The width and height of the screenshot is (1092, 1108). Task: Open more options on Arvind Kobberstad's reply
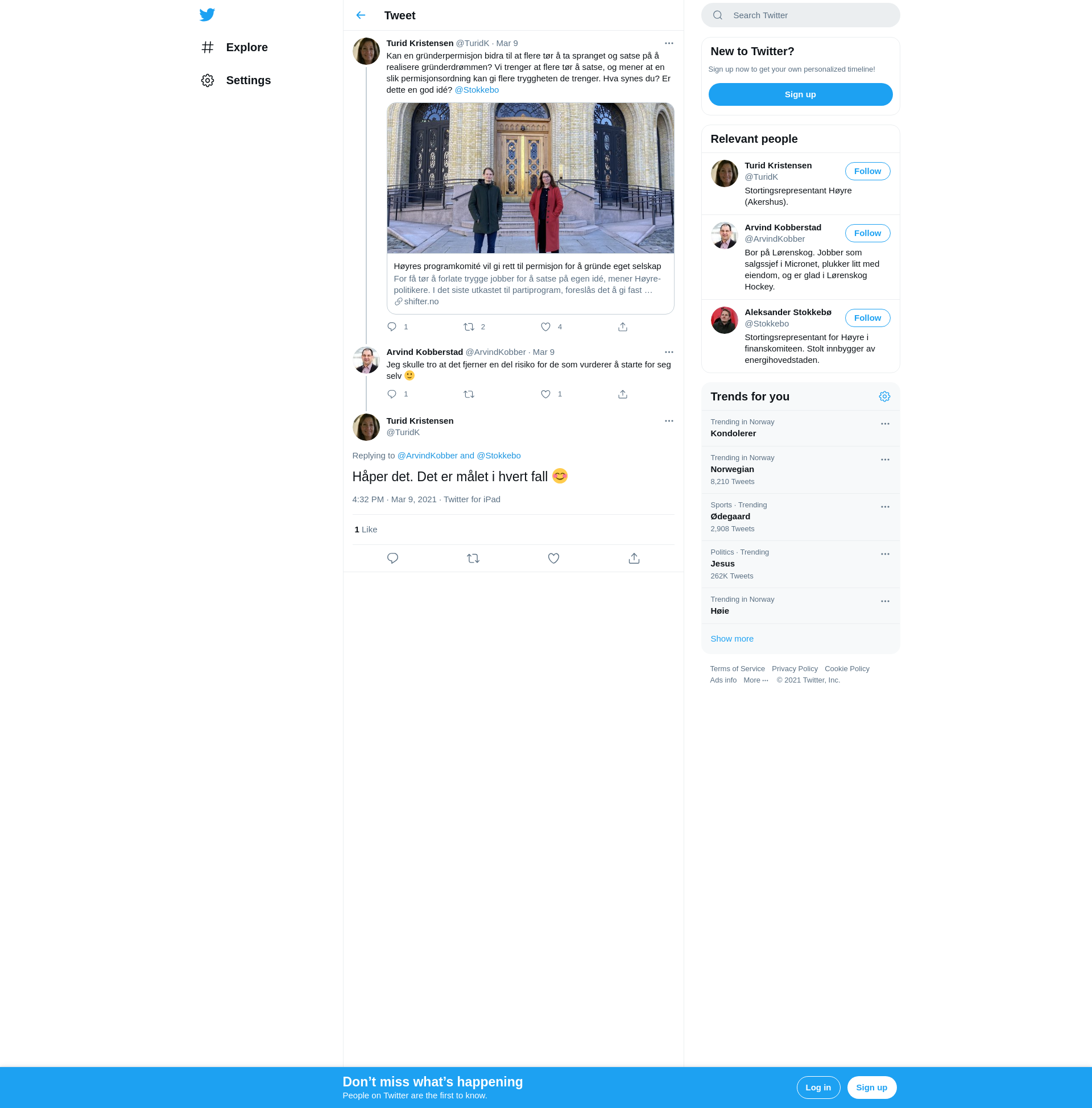pyautogui.click(x=669, y=352)
